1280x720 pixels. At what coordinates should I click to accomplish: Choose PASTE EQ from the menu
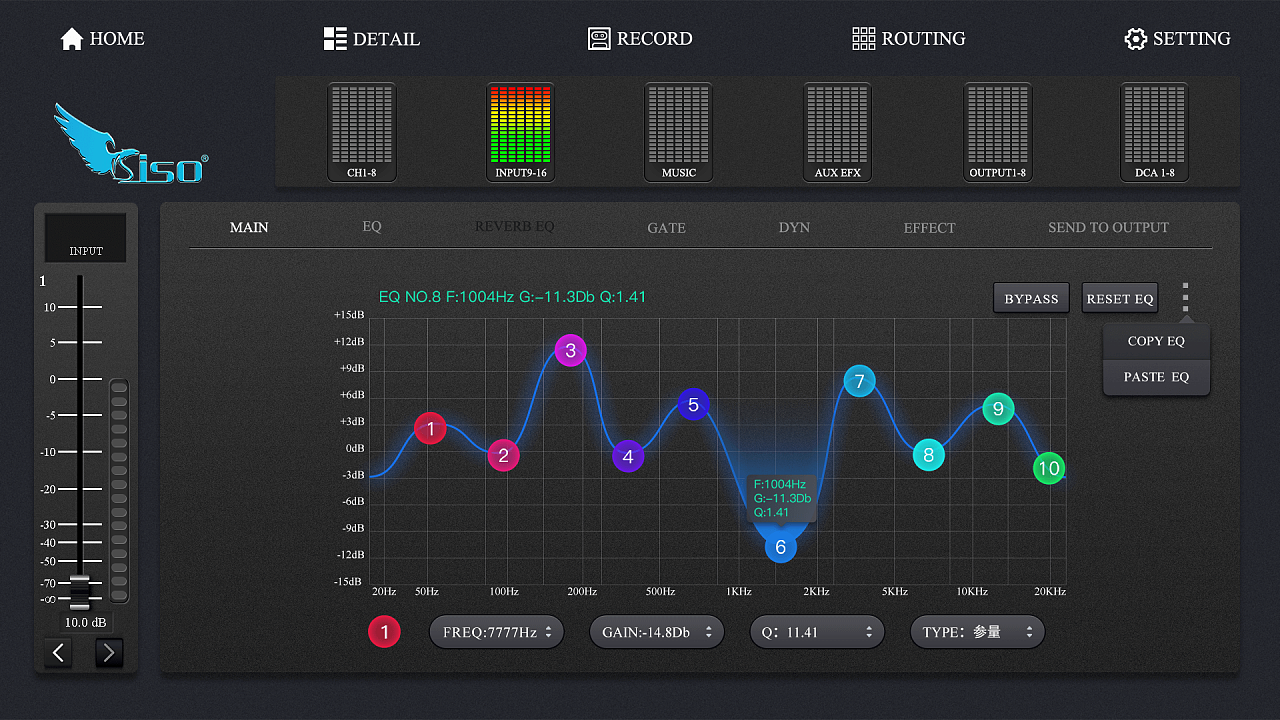tap(1156, 377)
